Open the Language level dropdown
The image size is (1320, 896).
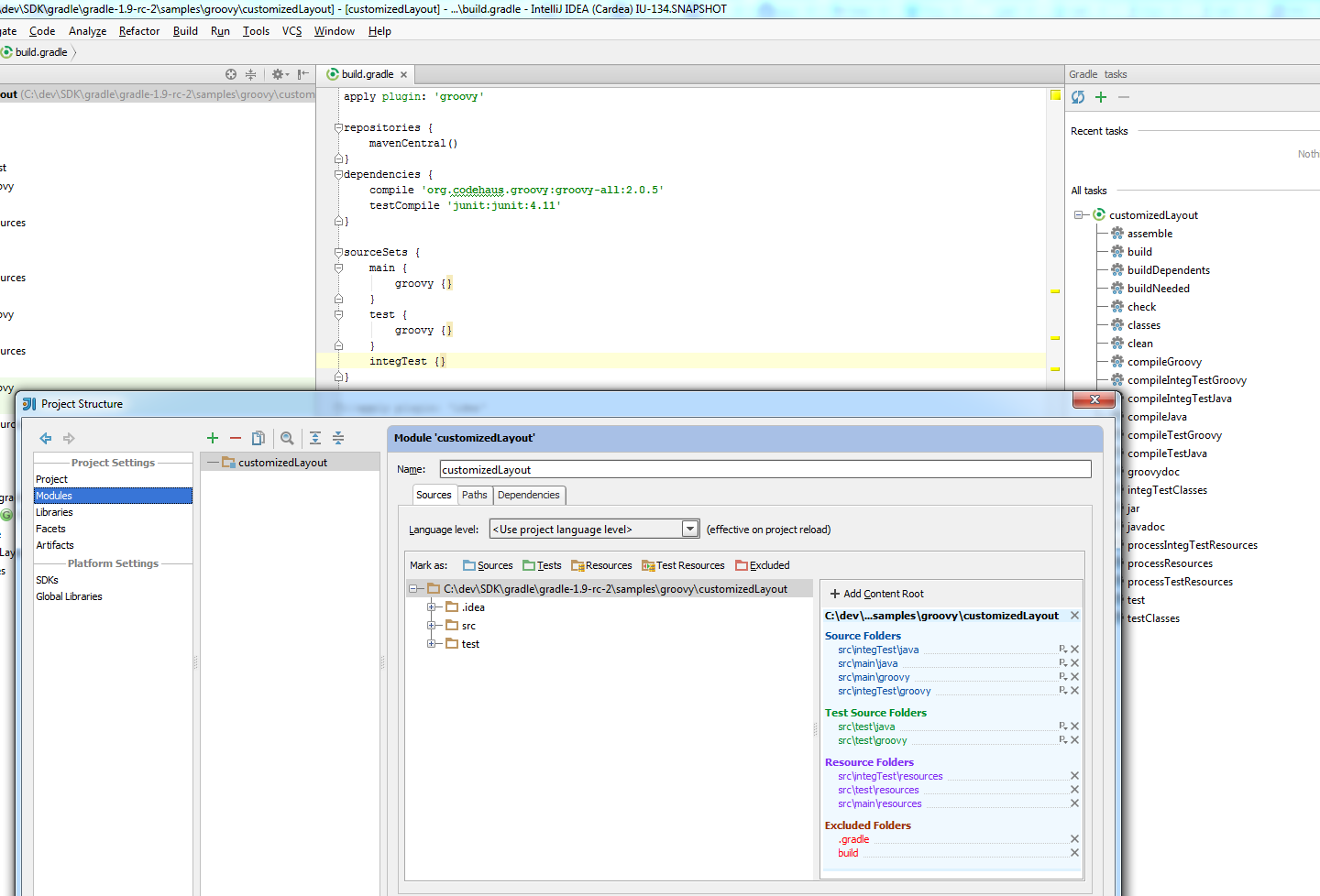(690, 529)
